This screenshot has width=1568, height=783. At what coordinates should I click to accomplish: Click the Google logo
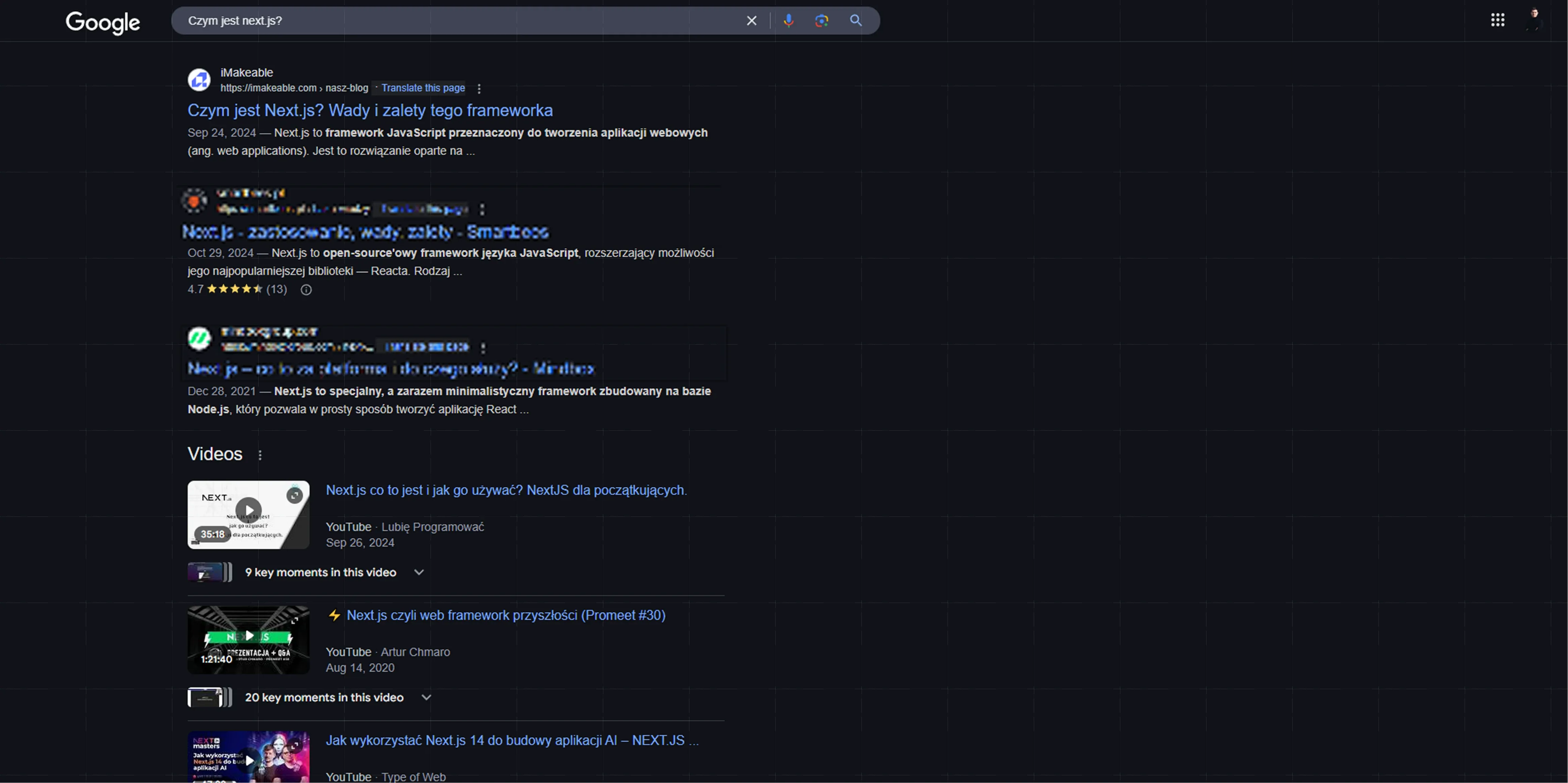click(103, 23)
